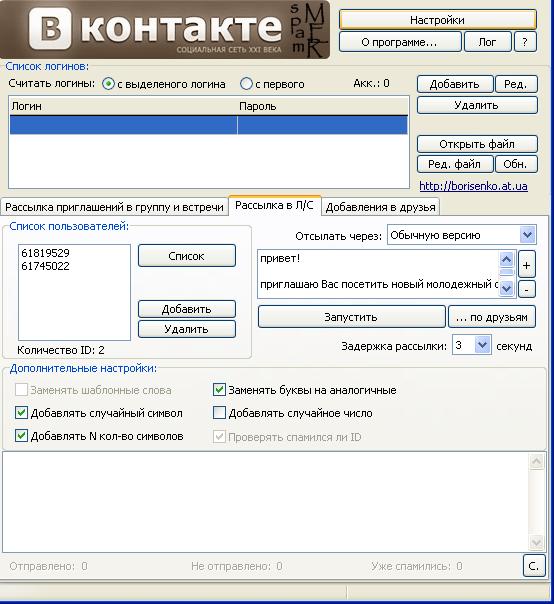This screenshot has width=555, height=604.
Task: Click Открыть файл button
Action: [477, 144]
